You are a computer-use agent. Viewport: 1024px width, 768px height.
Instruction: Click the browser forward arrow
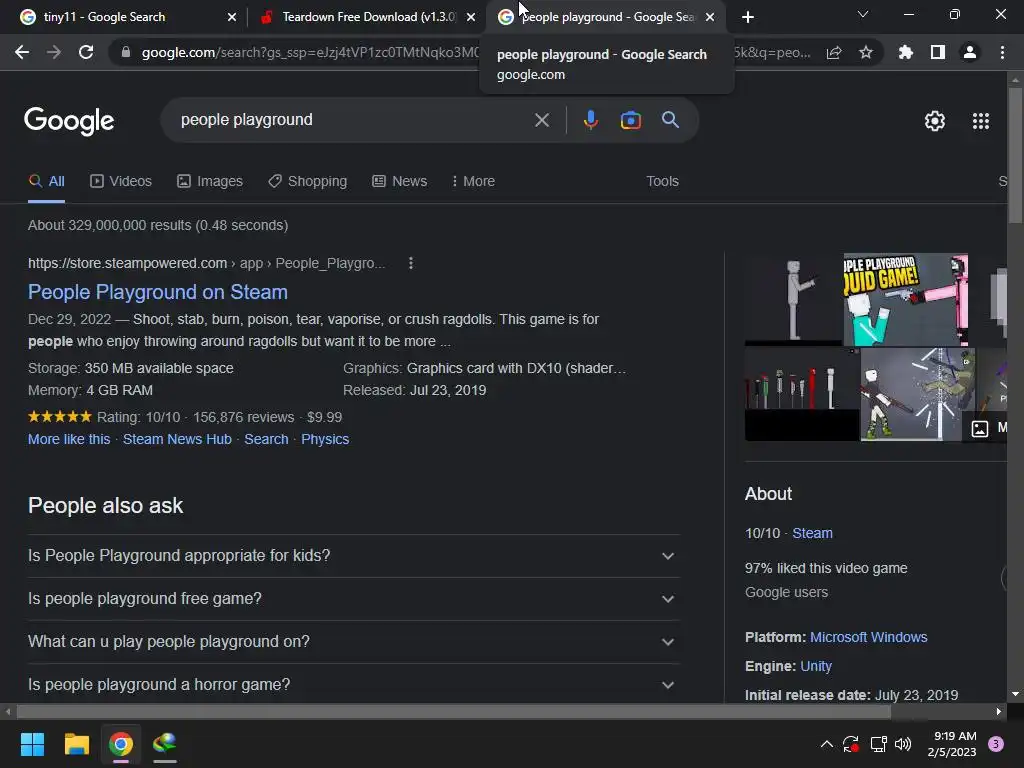tap(54, 52)
